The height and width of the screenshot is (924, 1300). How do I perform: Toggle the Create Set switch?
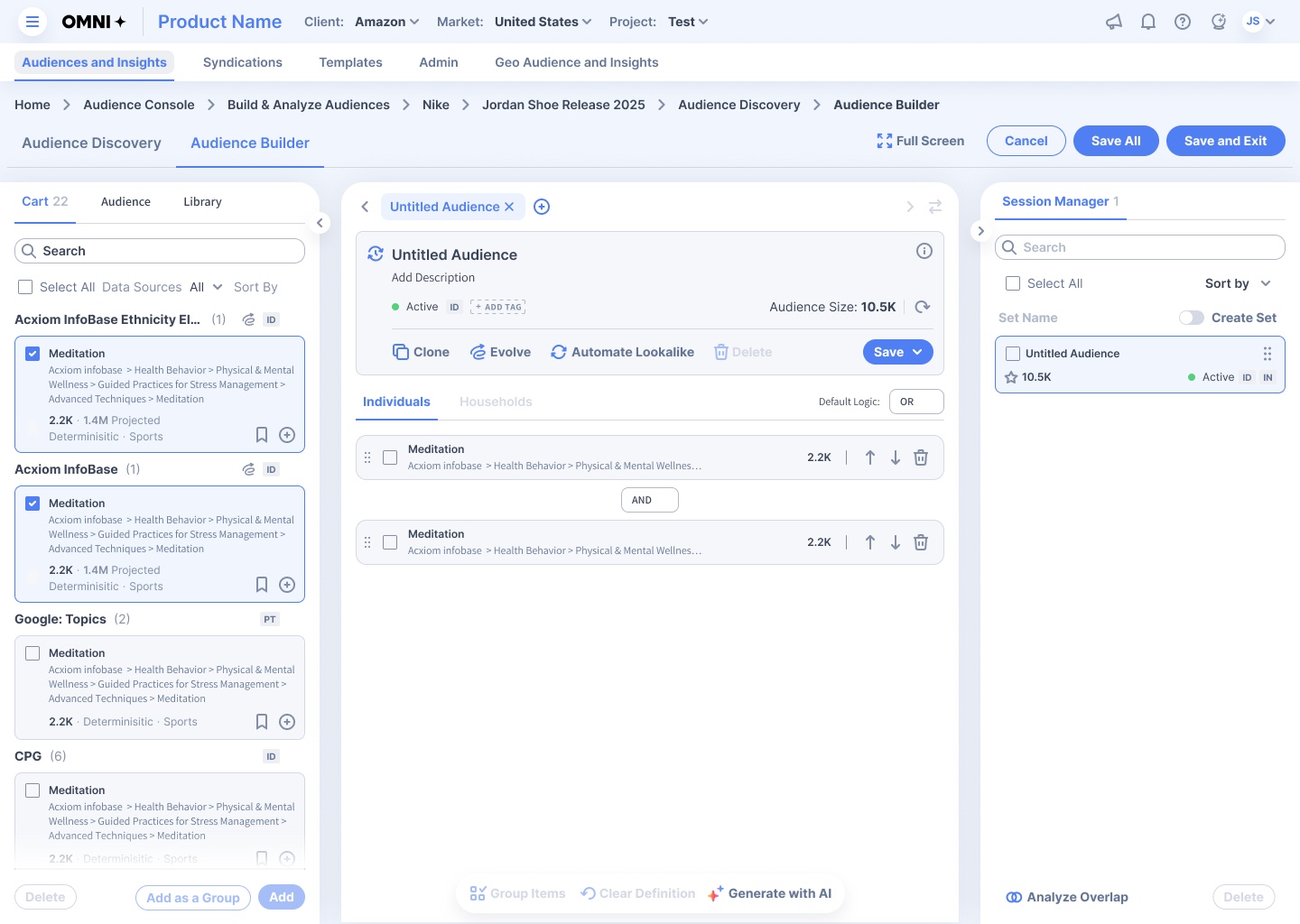coord(1192,318)
